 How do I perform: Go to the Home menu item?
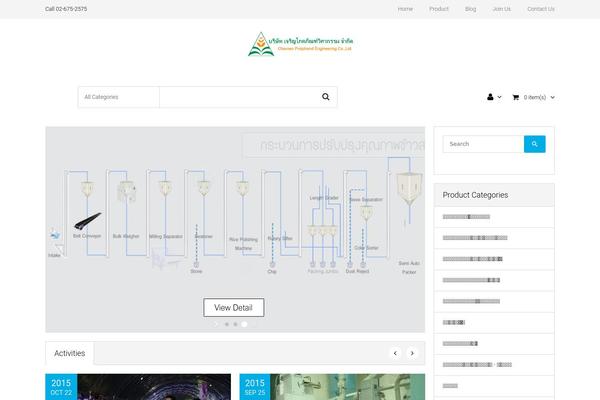tap(405, 9)
